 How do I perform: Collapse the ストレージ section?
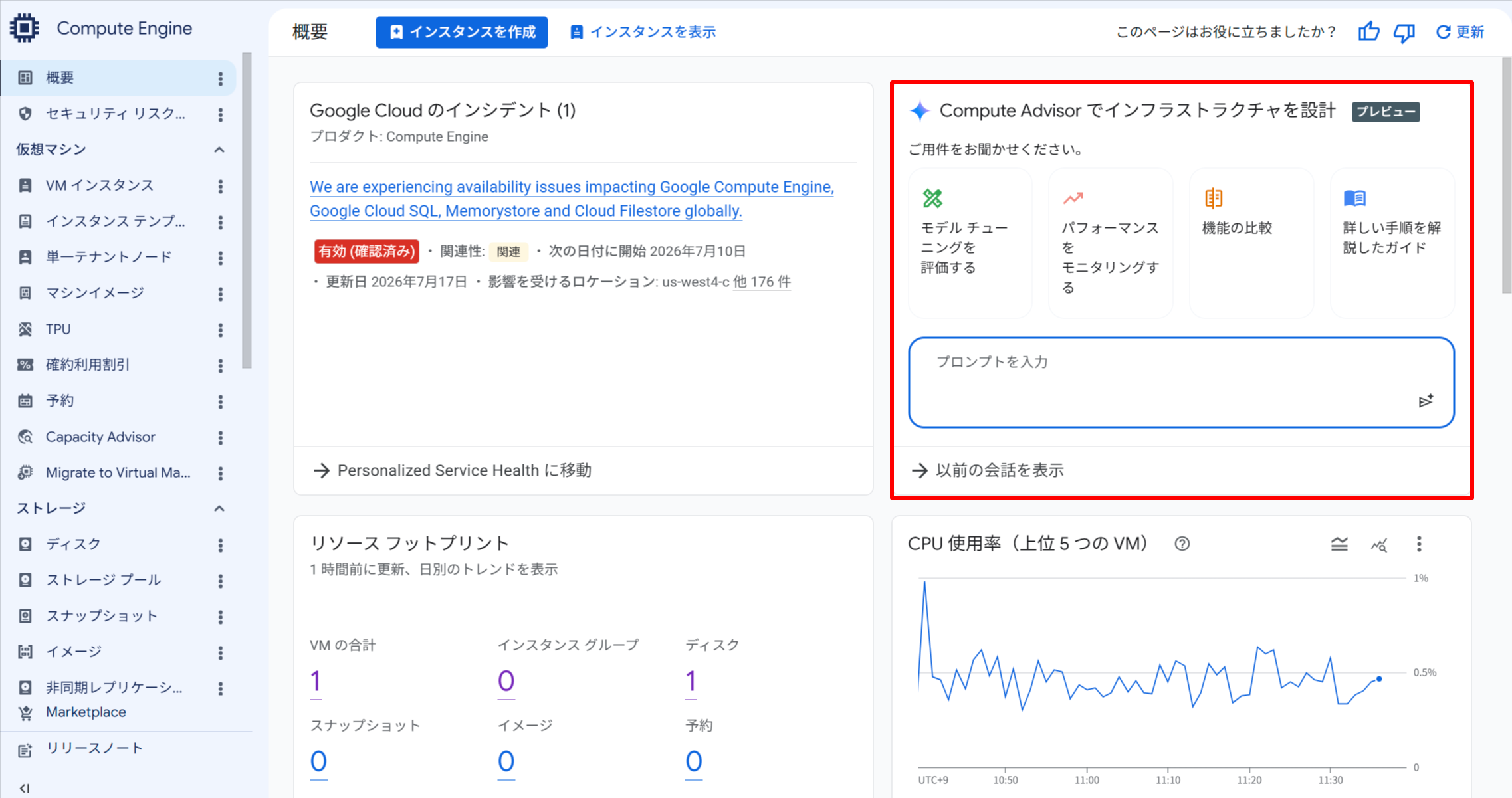coord(219,508)
